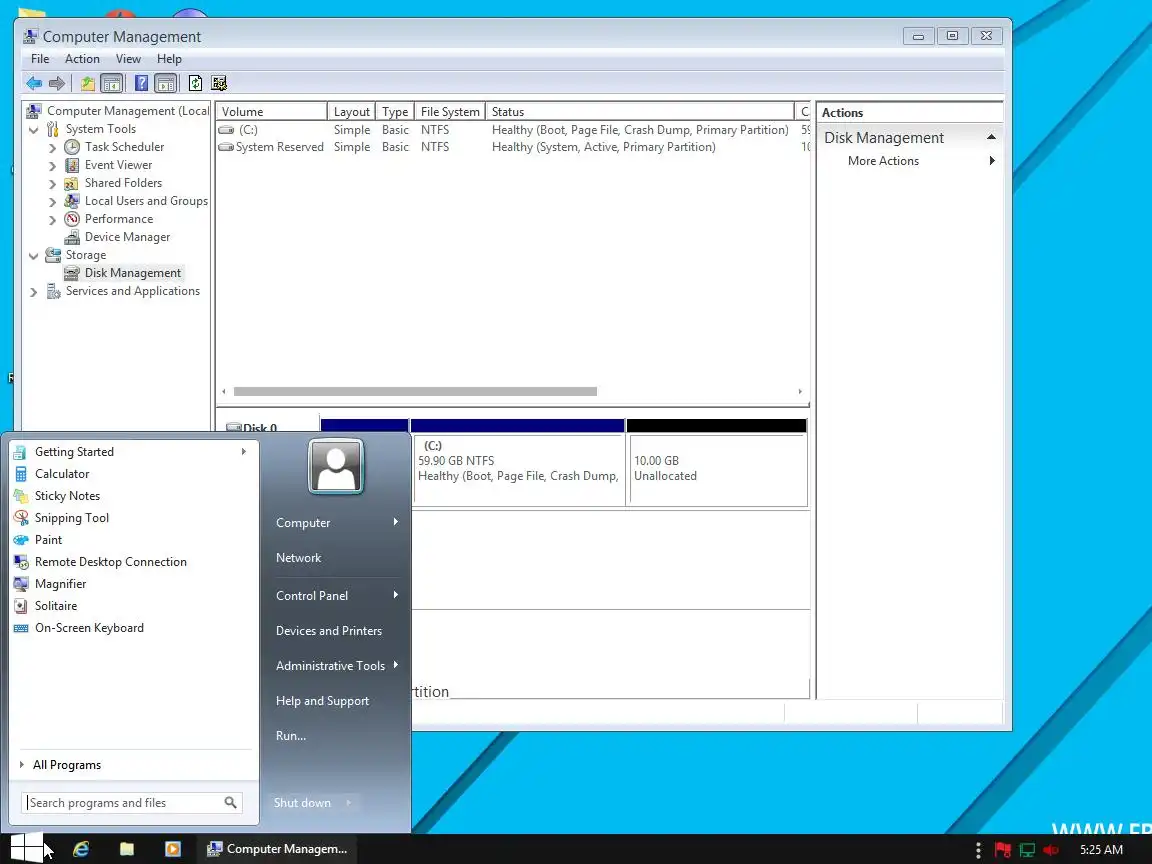This screenshot has width=1152, height=864.
Task: Open Devices and Printers
Action: tap(328, 631)
